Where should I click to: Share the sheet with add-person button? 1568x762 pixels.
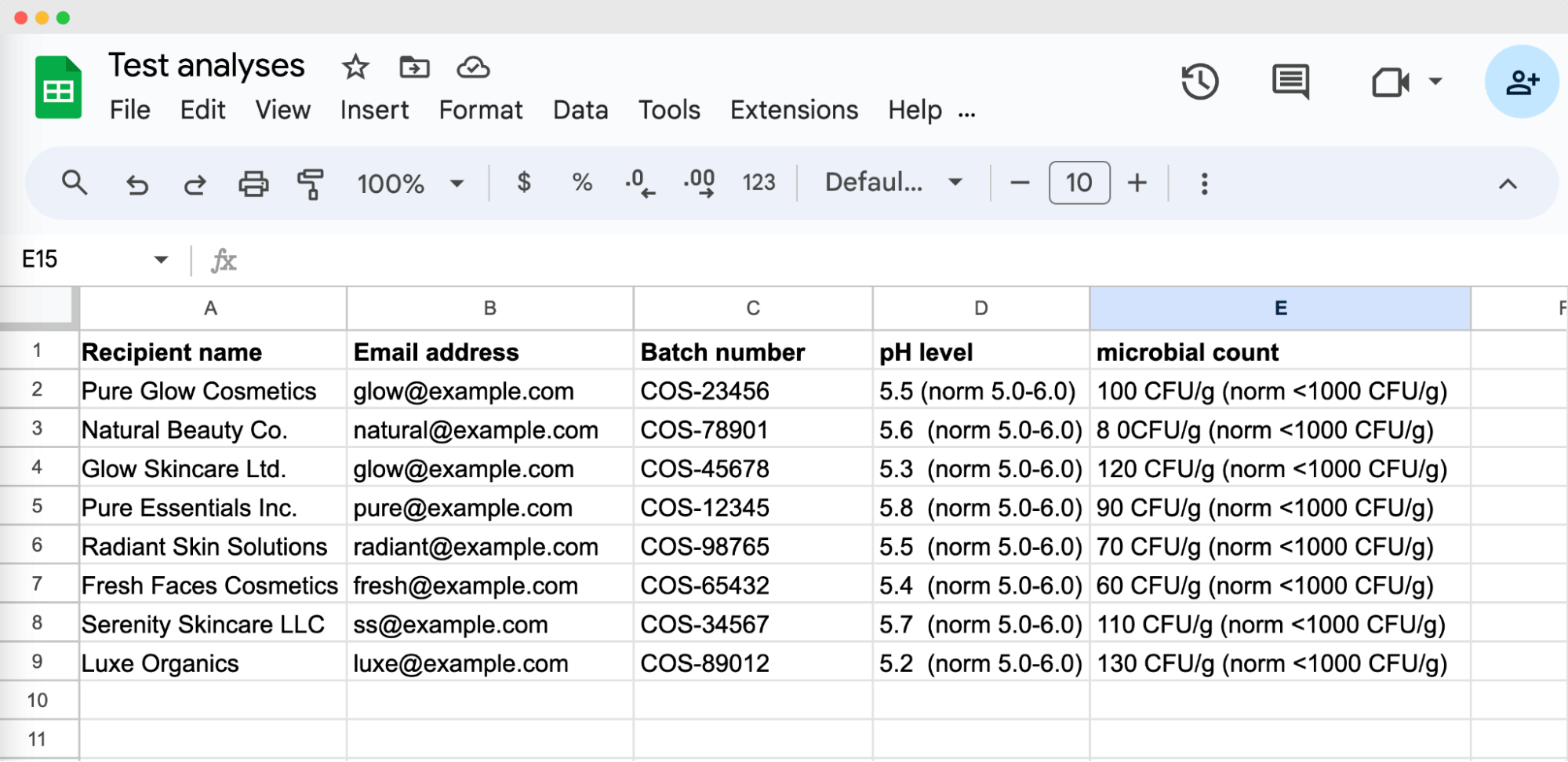1522,82
